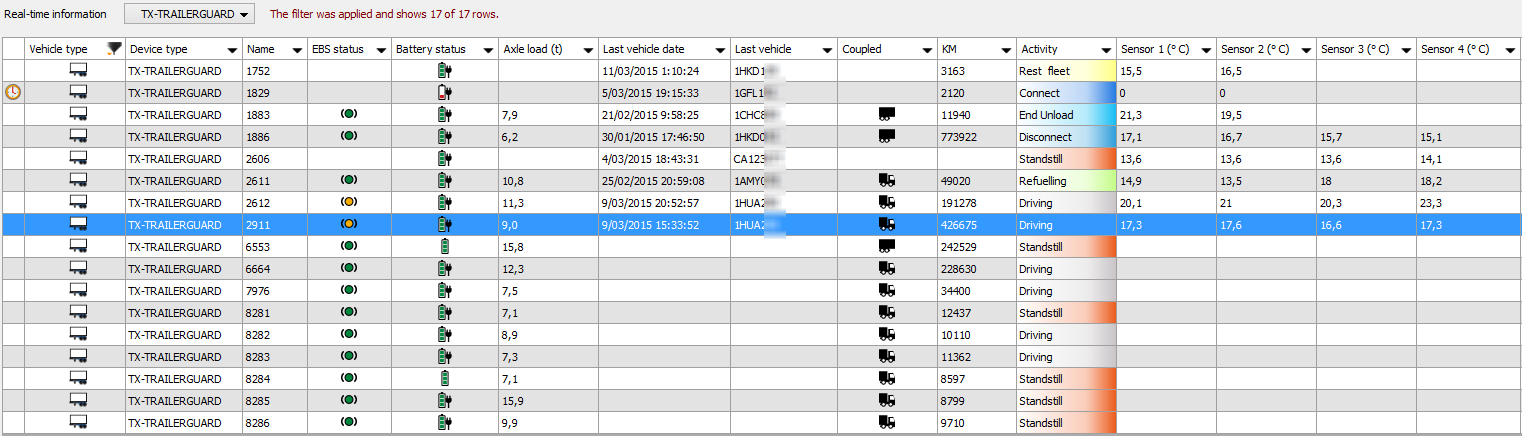Click the filter funnel icon in the Vehicle type header
This screenshot has width=1522, height=436.
pyautogui.click(x=114, y=49)
